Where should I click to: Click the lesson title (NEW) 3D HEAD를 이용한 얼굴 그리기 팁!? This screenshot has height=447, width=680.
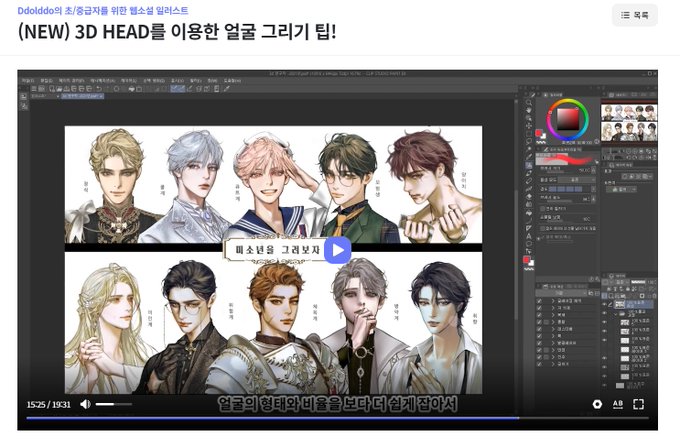tap(177, 32)
